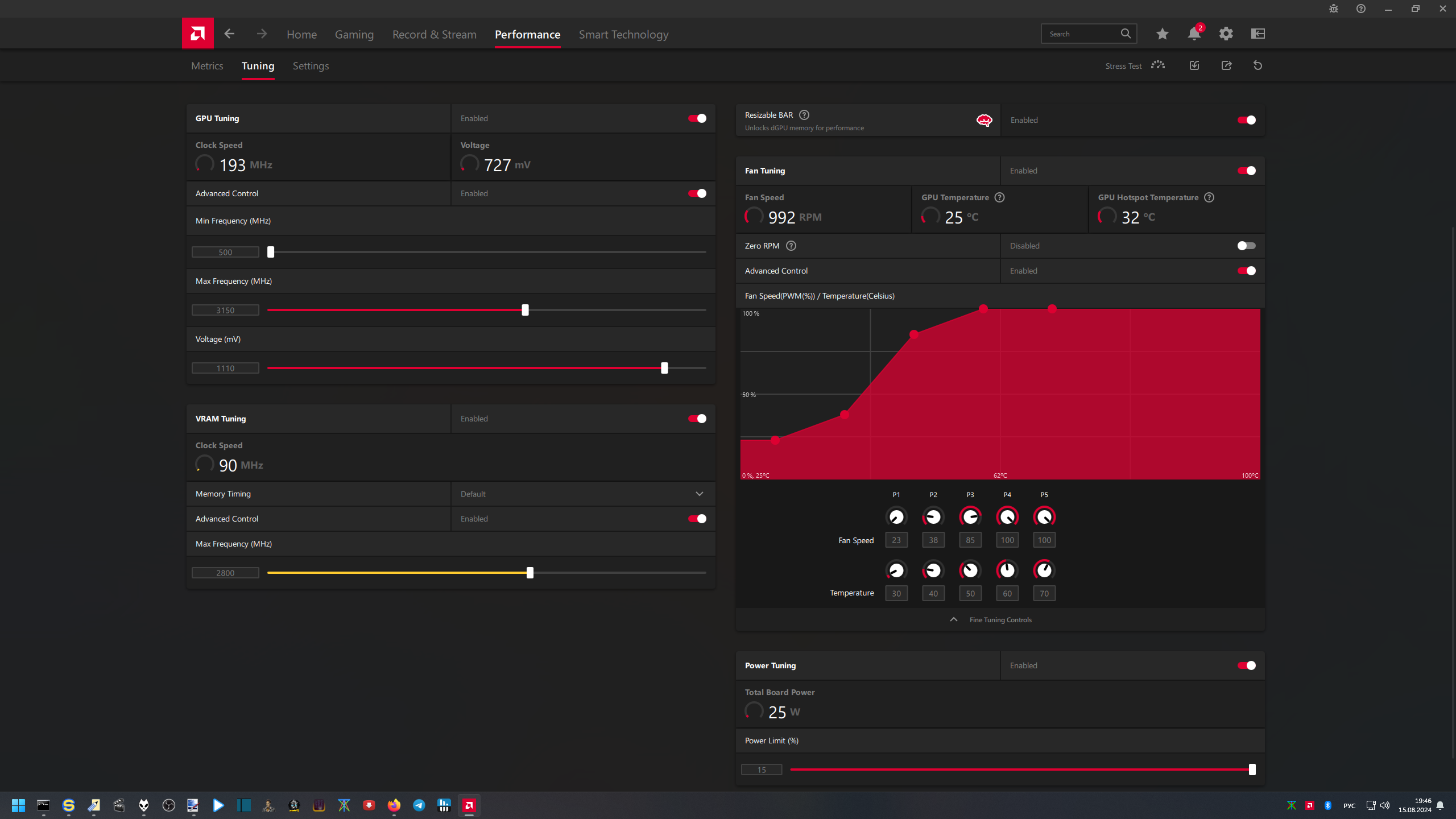Turn off the Resizable BAR toggle
1456x819 pixels.
pyautogui.click(x=1246, y=120)
